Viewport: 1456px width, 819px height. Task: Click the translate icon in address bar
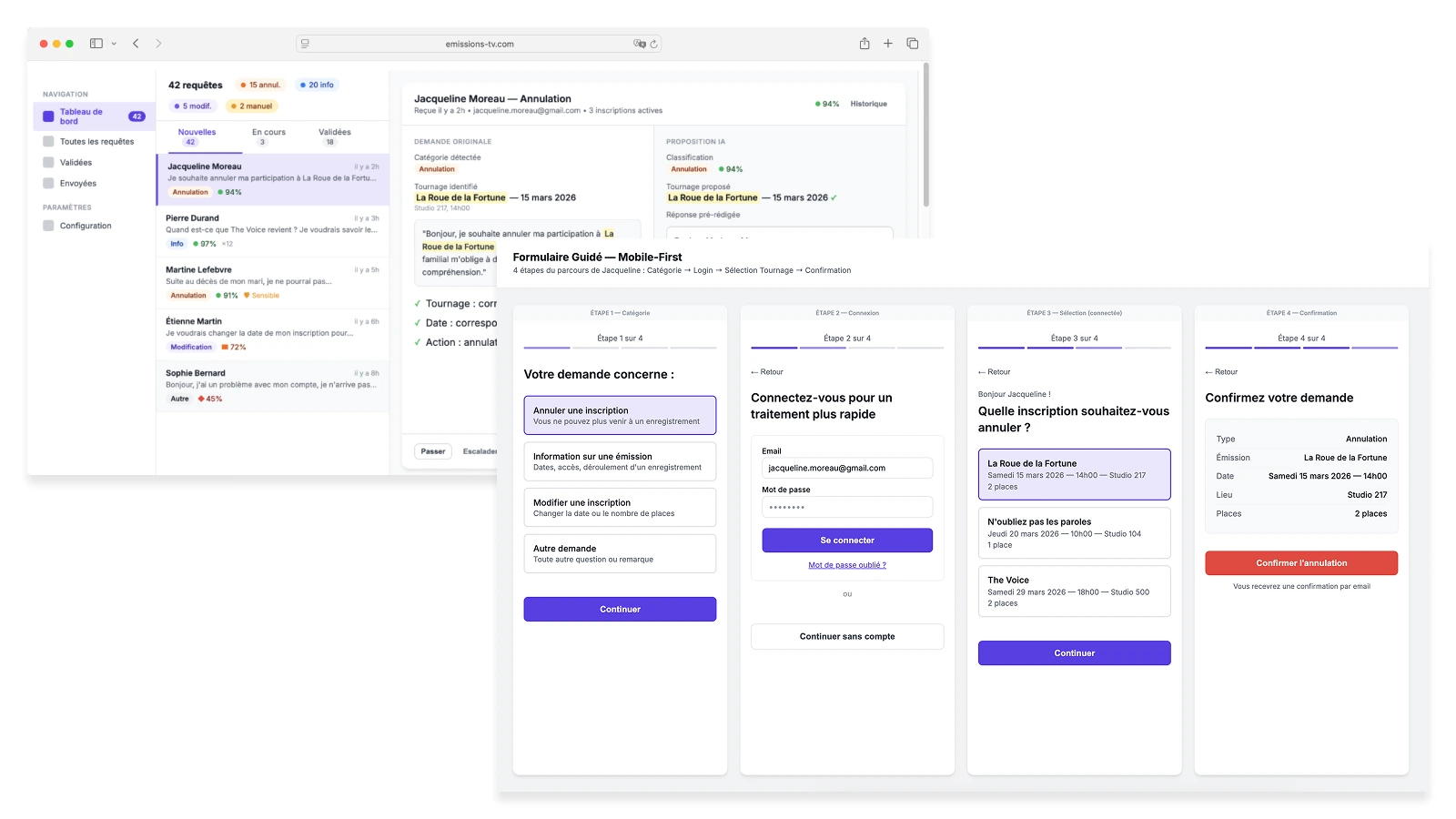pyautogui.click(x=639, y=44)
